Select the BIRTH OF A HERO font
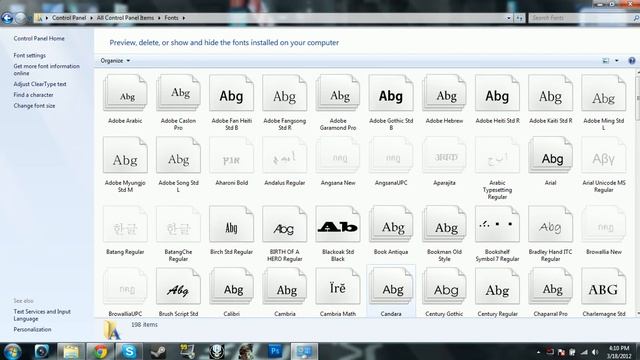 284,224
